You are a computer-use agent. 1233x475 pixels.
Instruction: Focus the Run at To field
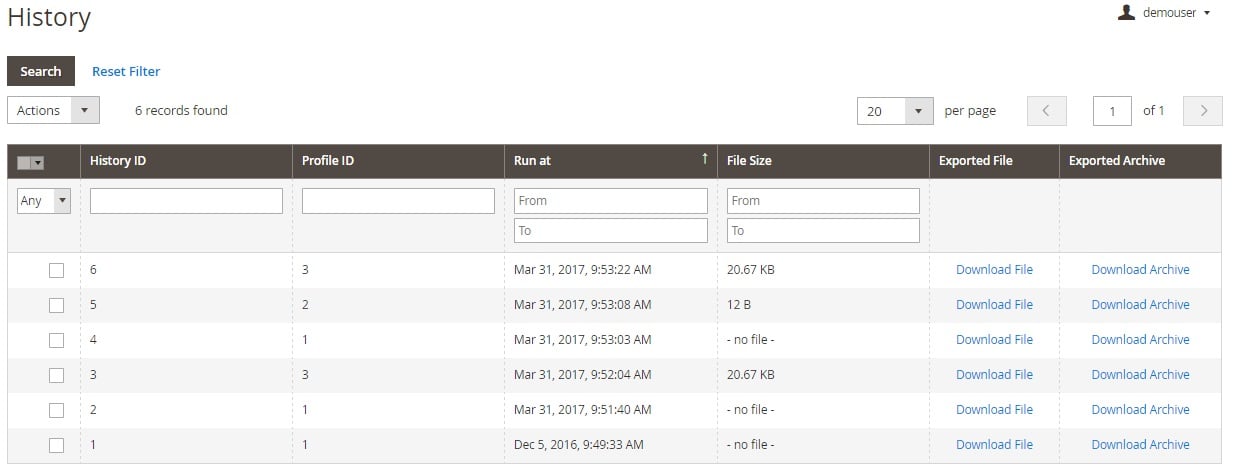611,230
